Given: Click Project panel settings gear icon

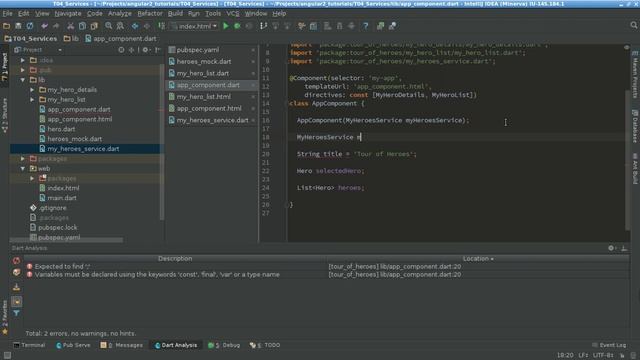Looking at the screenshot, I should pos(145,50).
